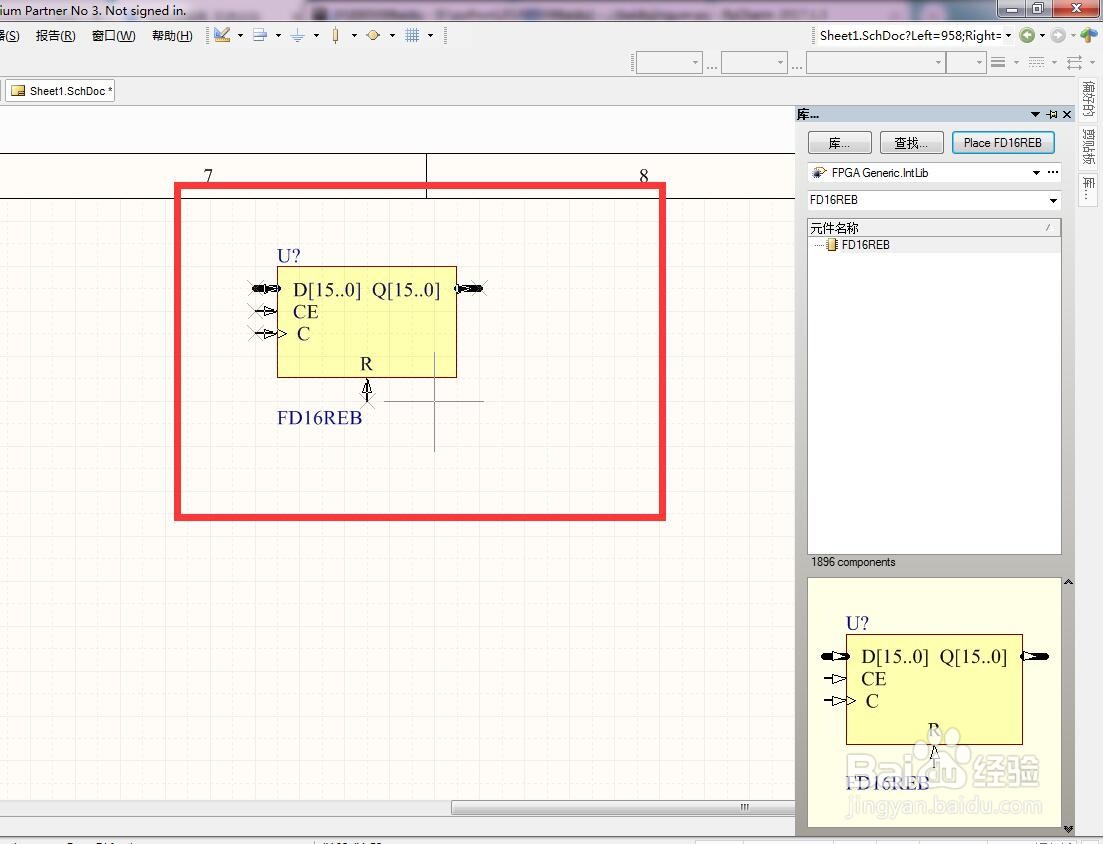
Task: Click the R pin label on component
Action: [366, 364]
